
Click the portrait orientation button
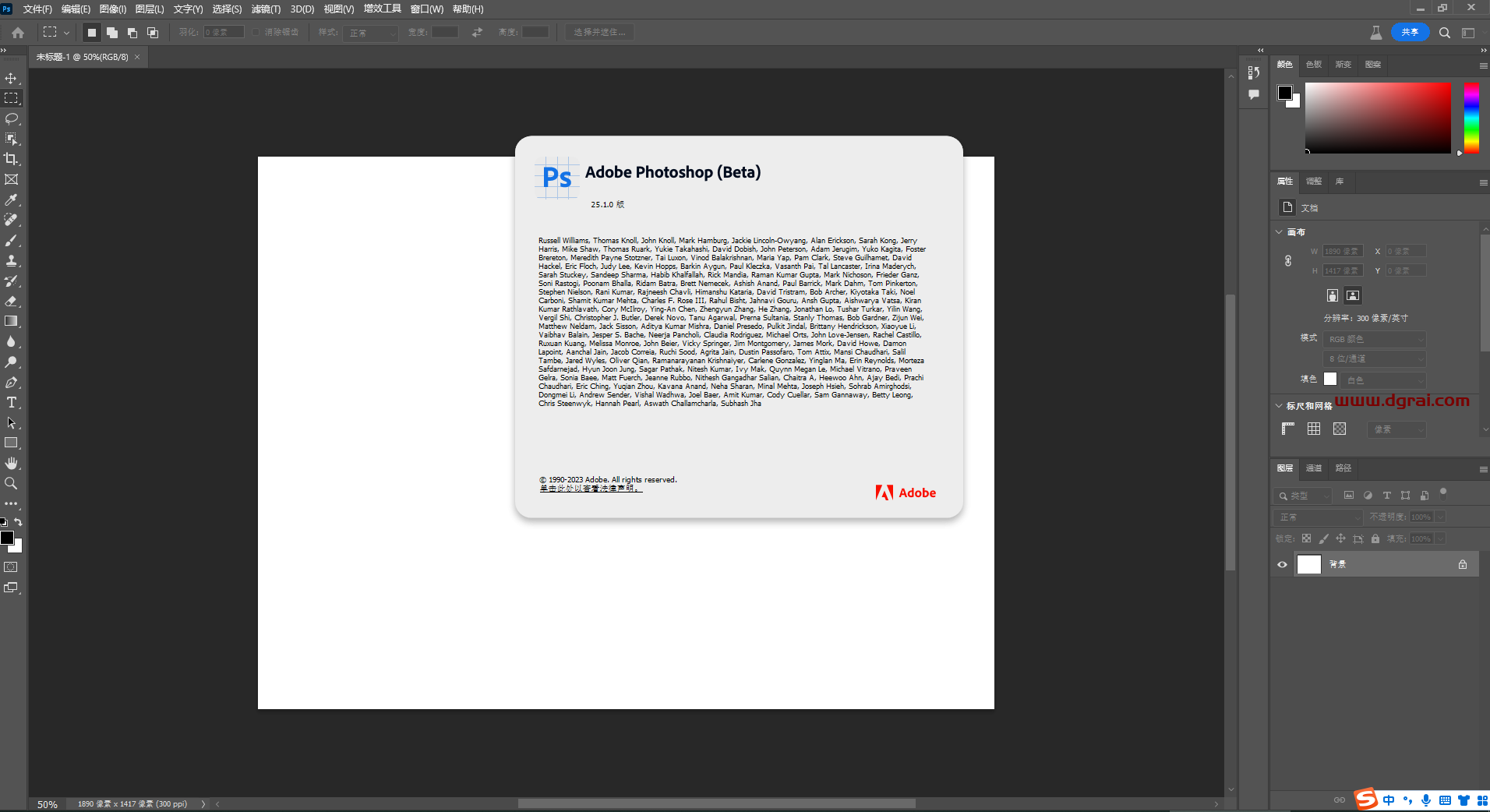pyautogui.click(x=1333, y=295)
